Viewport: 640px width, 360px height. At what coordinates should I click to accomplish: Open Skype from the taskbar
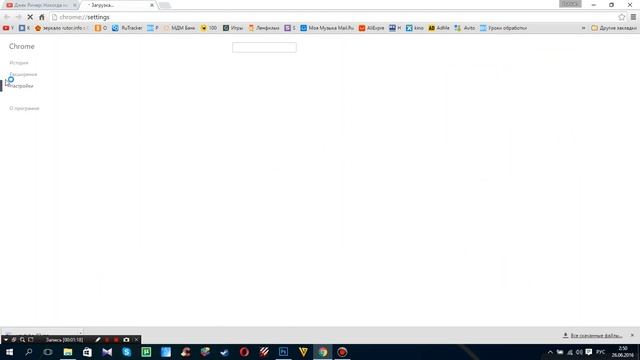(x=127, y=352)
